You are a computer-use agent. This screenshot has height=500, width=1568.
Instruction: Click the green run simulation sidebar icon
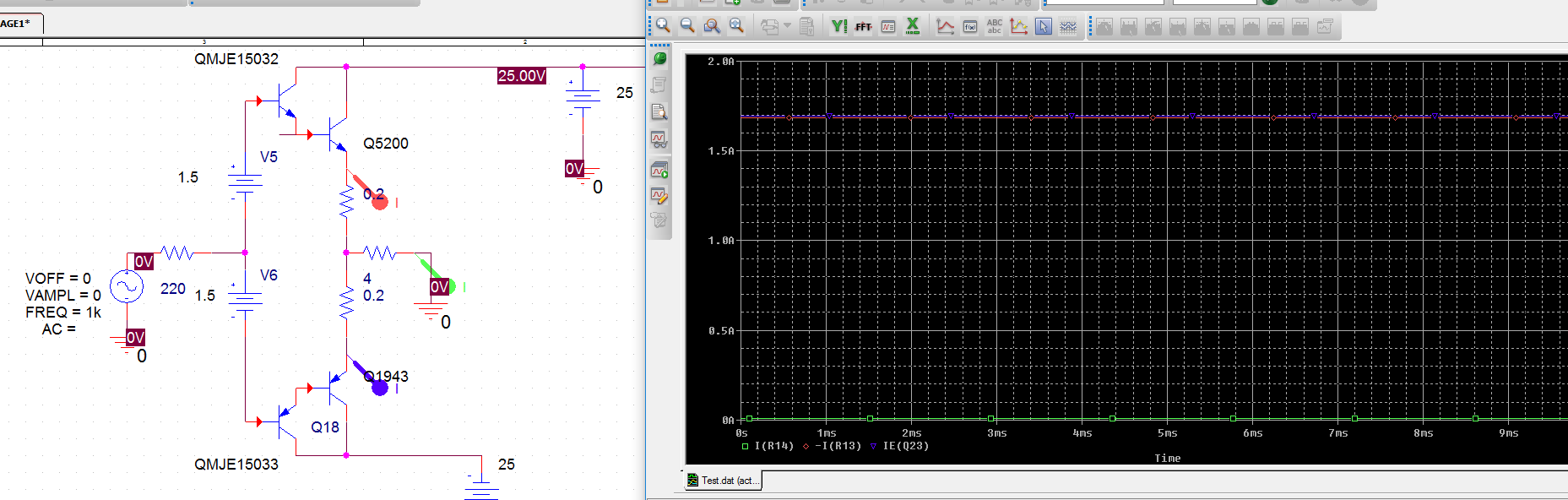click(x=659, y=58)
